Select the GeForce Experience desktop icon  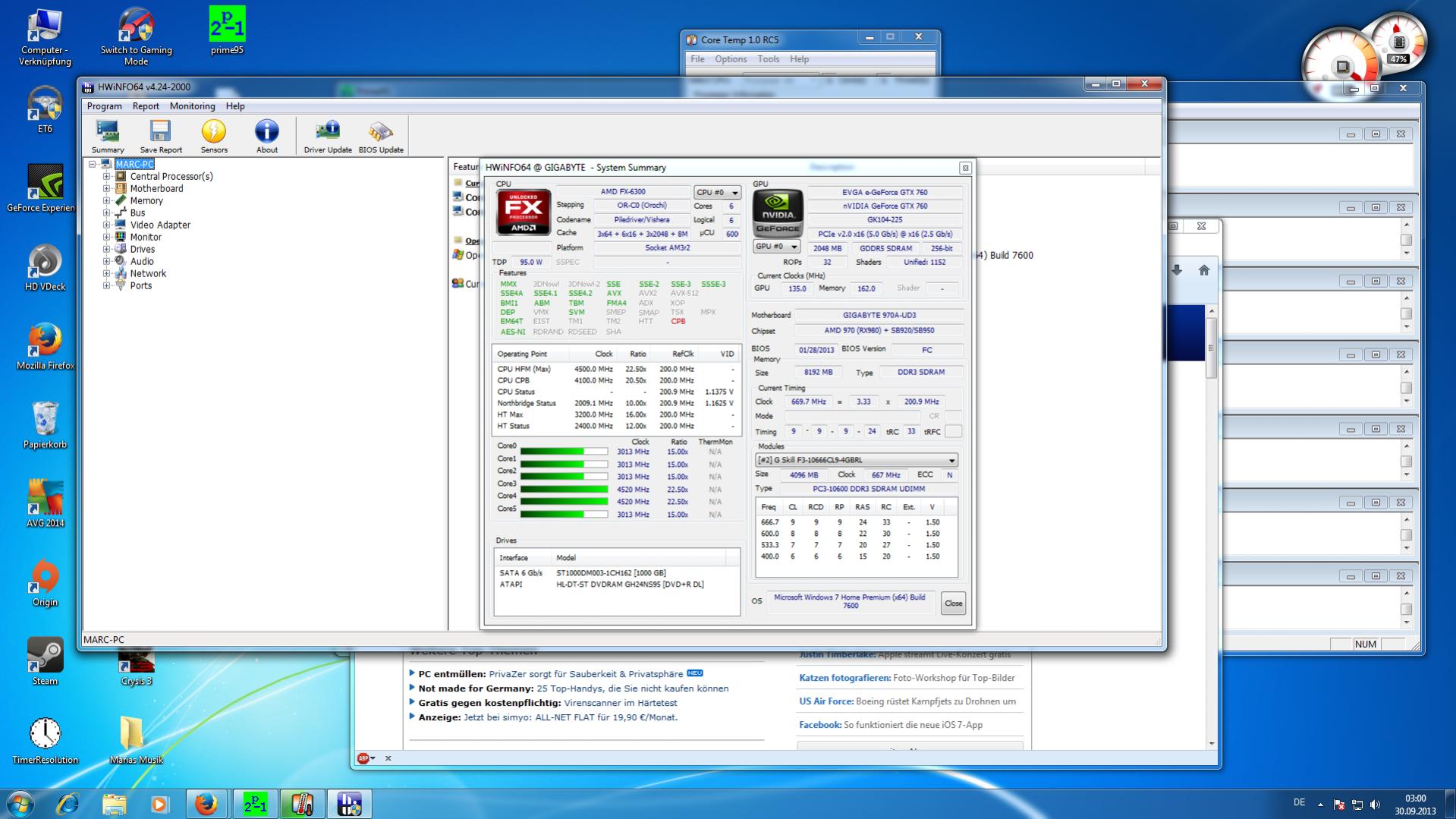(x=45, y=188)
